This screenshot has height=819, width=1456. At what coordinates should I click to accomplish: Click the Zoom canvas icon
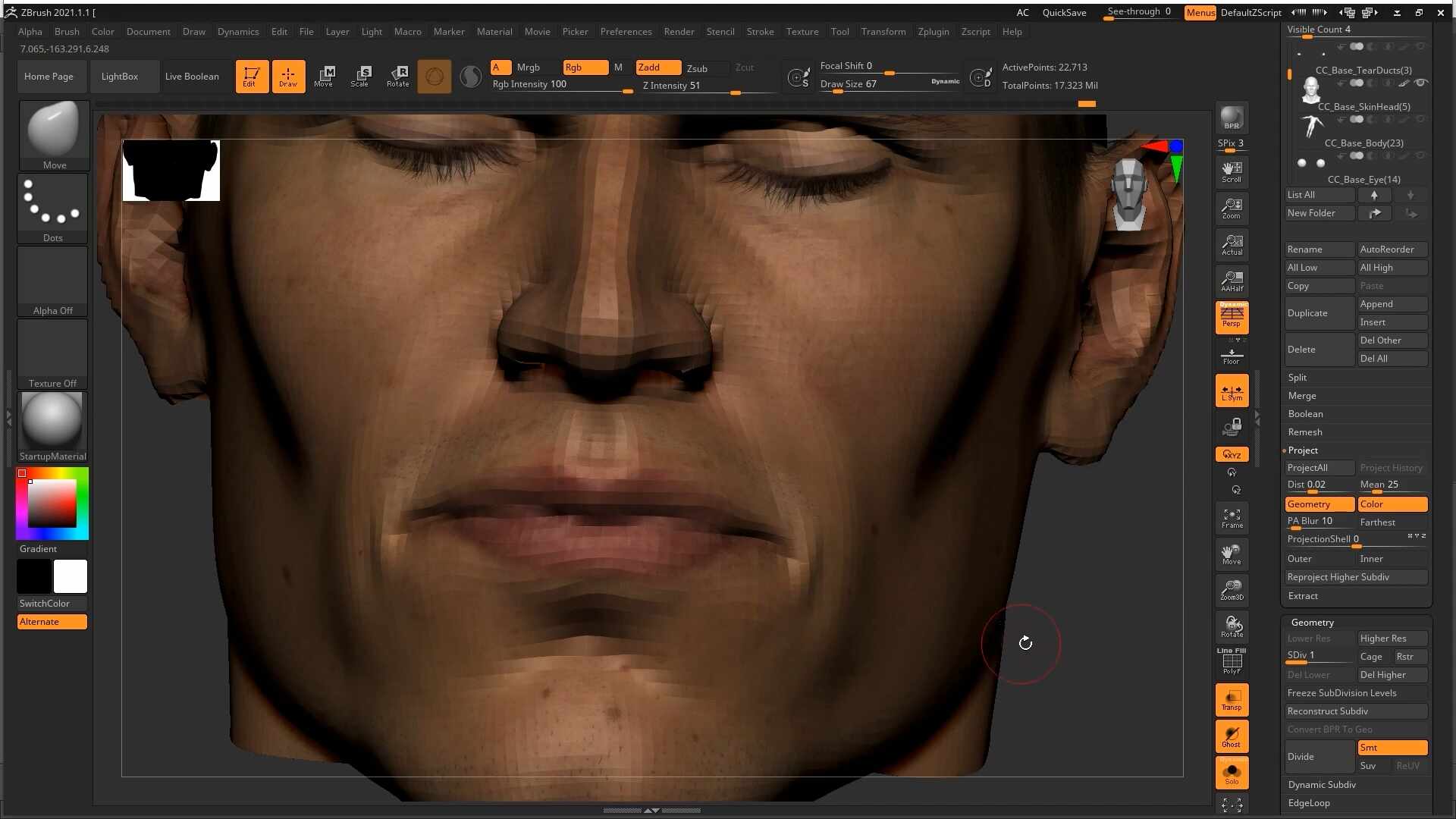[x=1232, y=209]
